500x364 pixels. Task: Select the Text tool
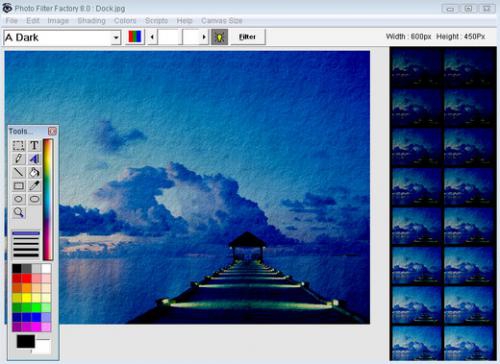pos(34,146)
